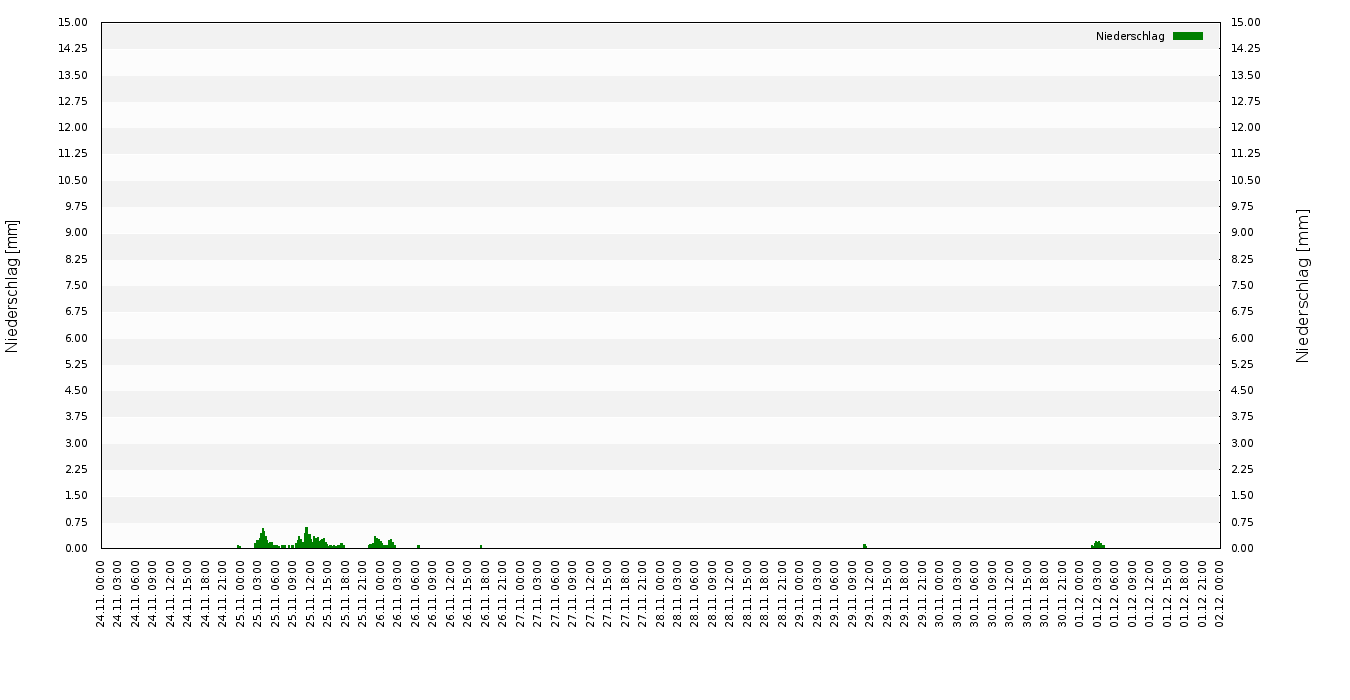Screen dimensions: 1350x700
Task: Select the isolated bar at 29.11. 12:00
Action: point(864,546)
